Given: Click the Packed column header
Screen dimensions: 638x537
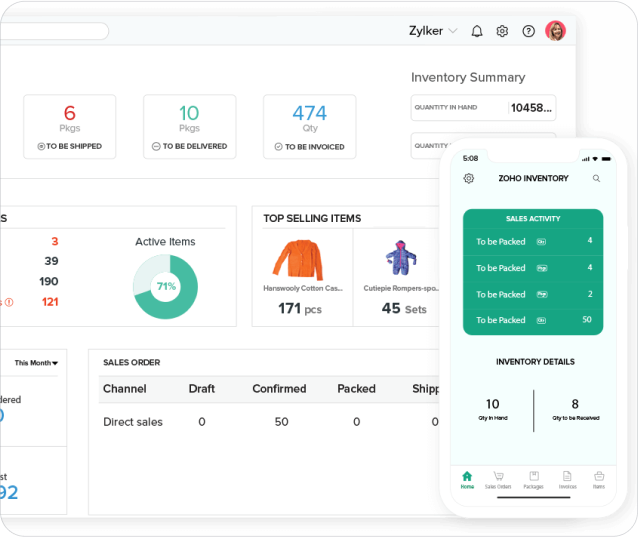Looking at the screenshot, I should (x=356, y=389).
